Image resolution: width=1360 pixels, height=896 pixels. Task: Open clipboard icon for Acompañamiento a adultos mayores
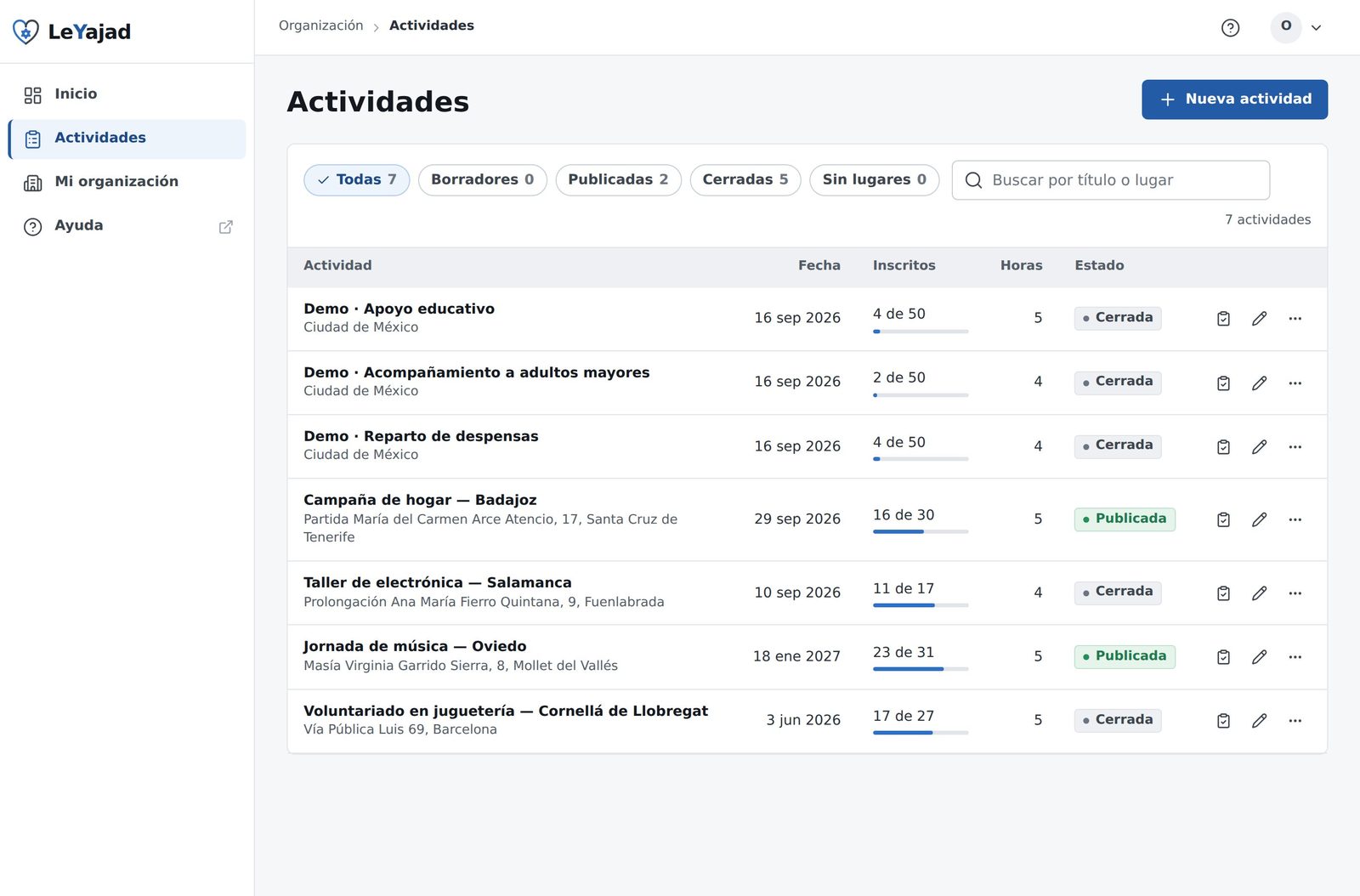pos(1223,383)
